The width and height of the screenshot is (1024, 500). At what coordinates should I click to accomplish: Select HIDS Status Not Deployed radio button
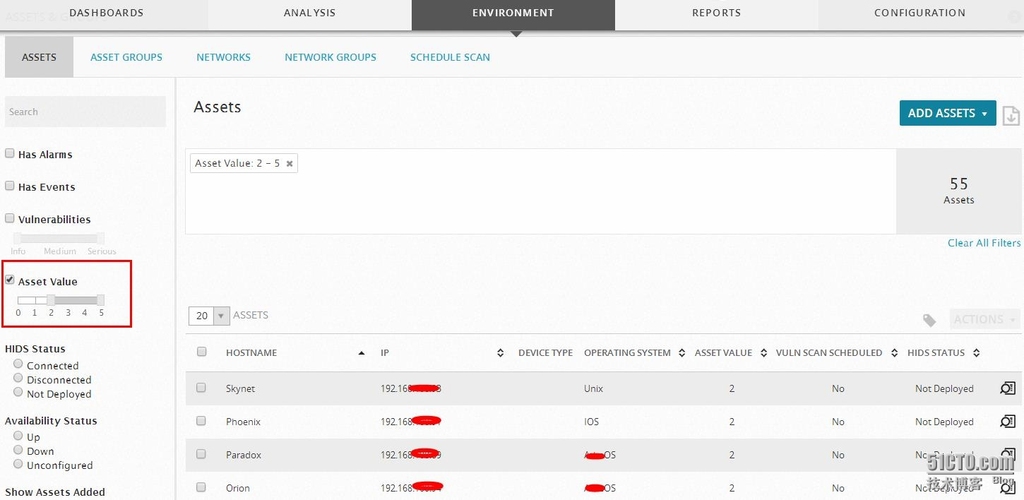pos(18,393)
